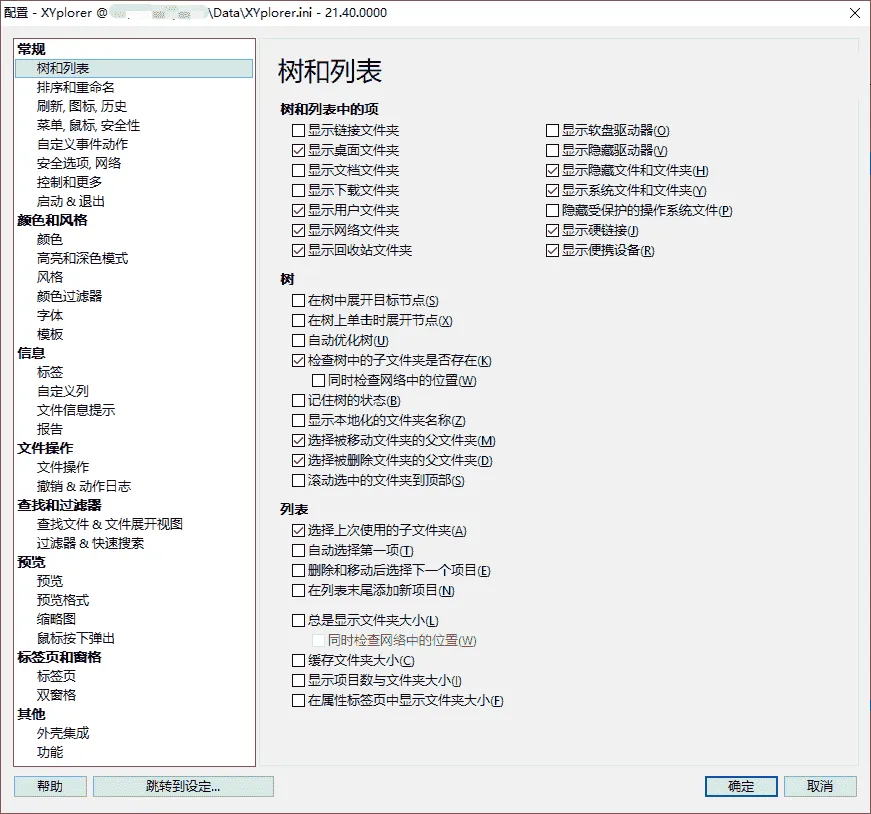Uncheck 显示桌面文件夹 option
This screenshot has height=814, width=871.
pos(298,151)
